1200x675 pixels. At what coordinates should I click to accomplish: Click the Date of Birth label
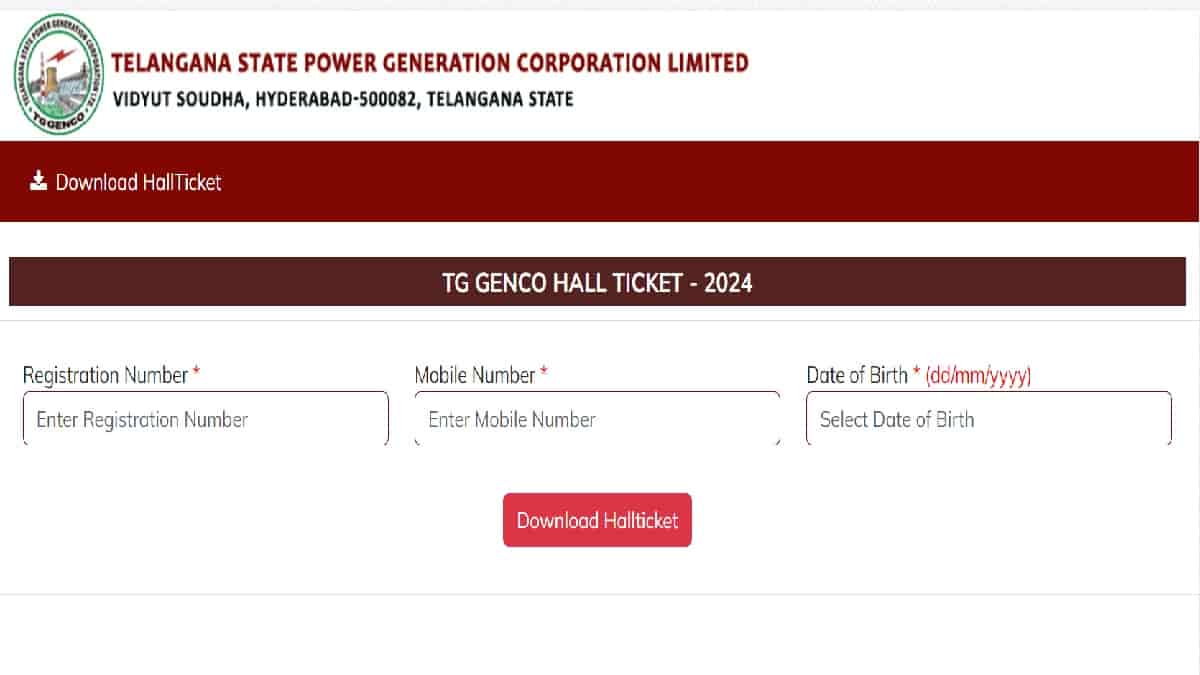tap(857, 375)
